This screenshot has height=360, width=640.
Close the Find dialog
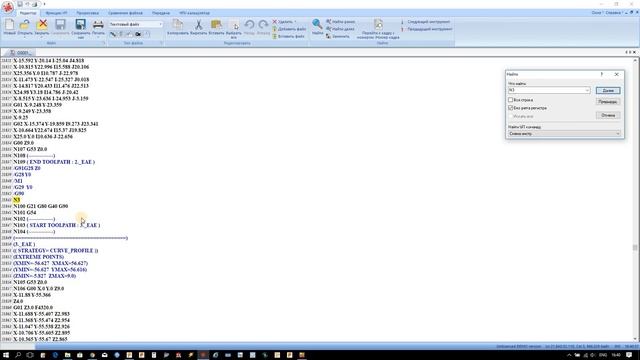click(x=616, y=74)
